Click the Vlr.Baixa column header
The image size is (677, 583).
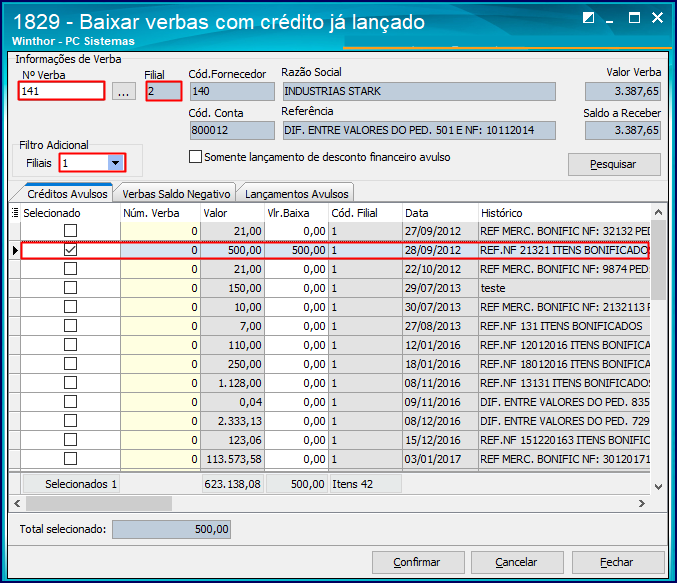[296, 213]
